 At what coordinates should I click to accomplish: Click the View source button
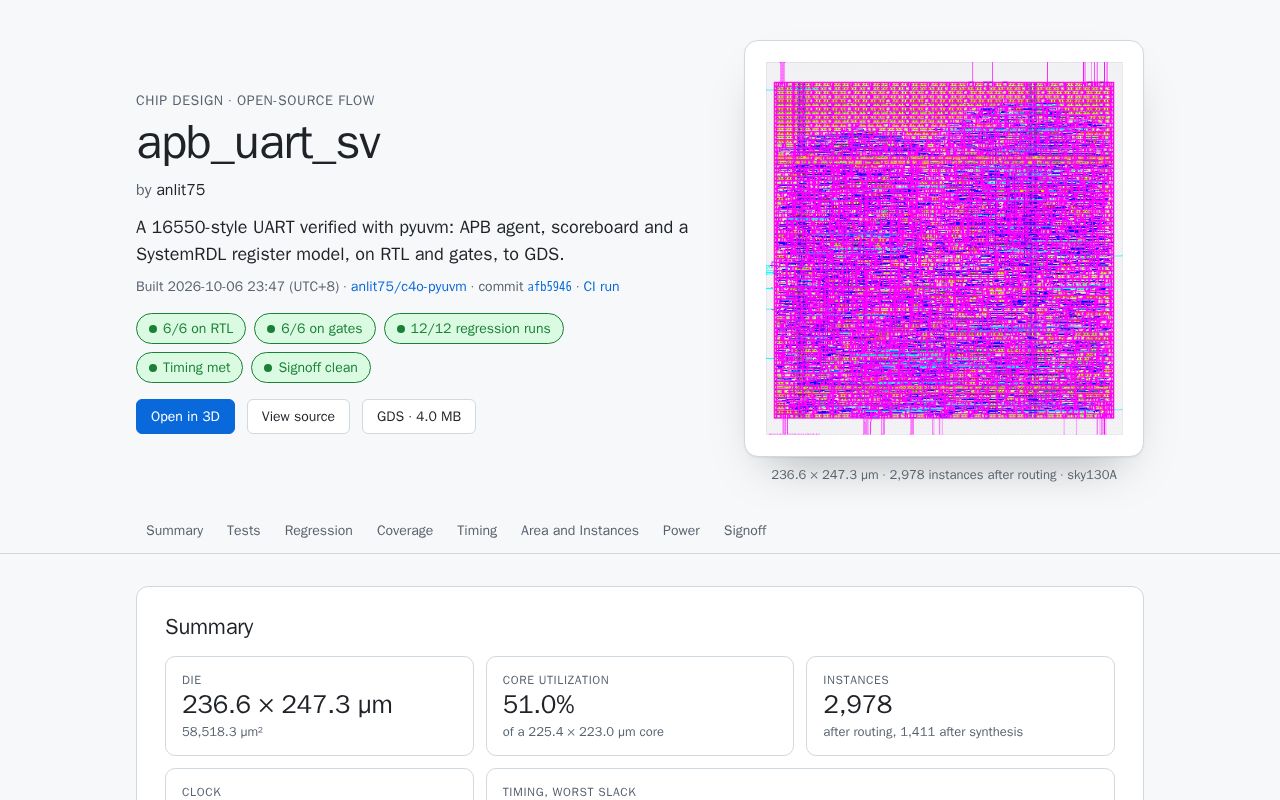click(298, 416)
